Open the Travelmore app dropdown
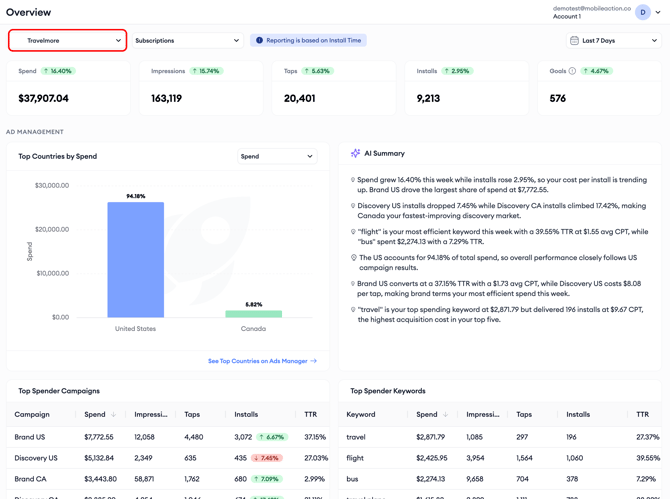The width and height of the screenshot is (670, 499). (x=68, y=41)
